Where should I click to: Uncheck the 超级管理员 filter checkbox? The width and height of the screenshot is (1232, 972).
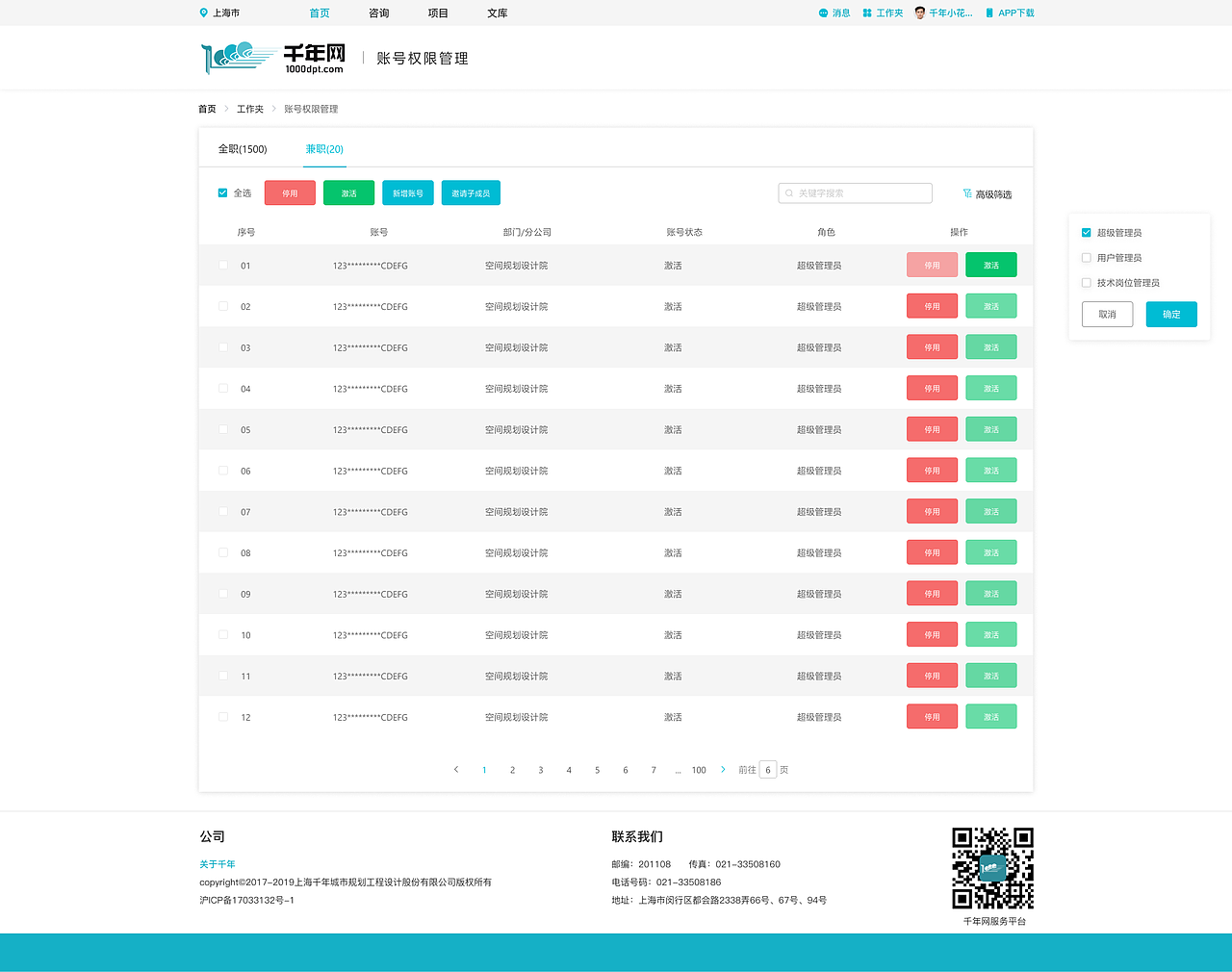tap(1087, 232)
